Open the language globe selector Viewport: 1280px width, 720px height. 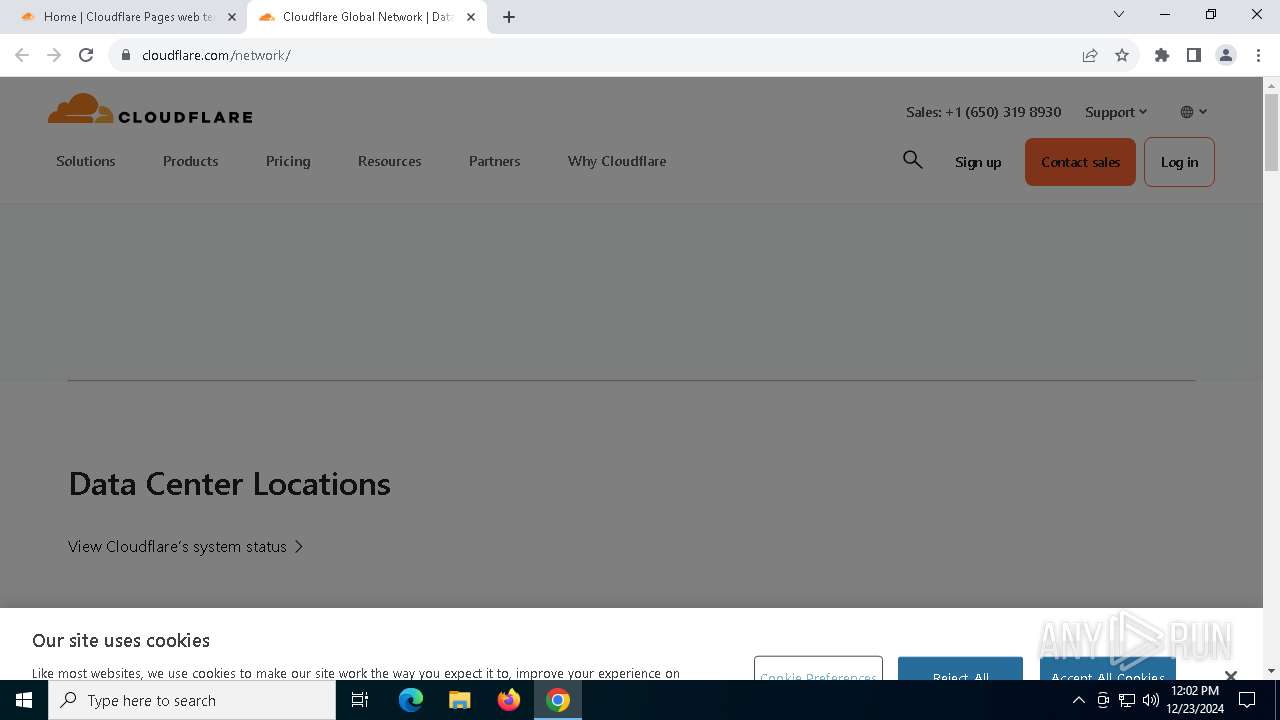(x=1194, y=112)
